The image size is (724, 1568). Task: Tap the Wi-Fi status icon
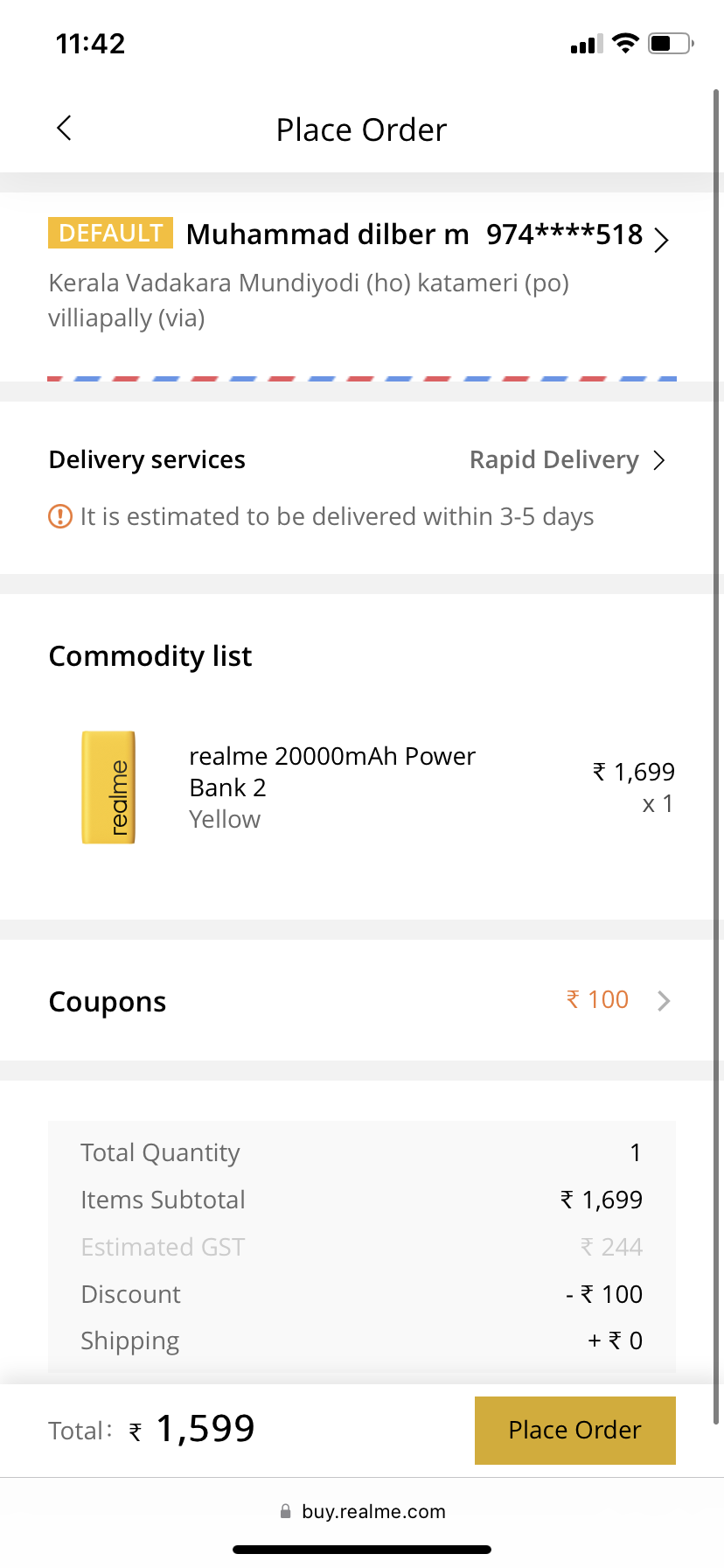(x=625, y=44)
